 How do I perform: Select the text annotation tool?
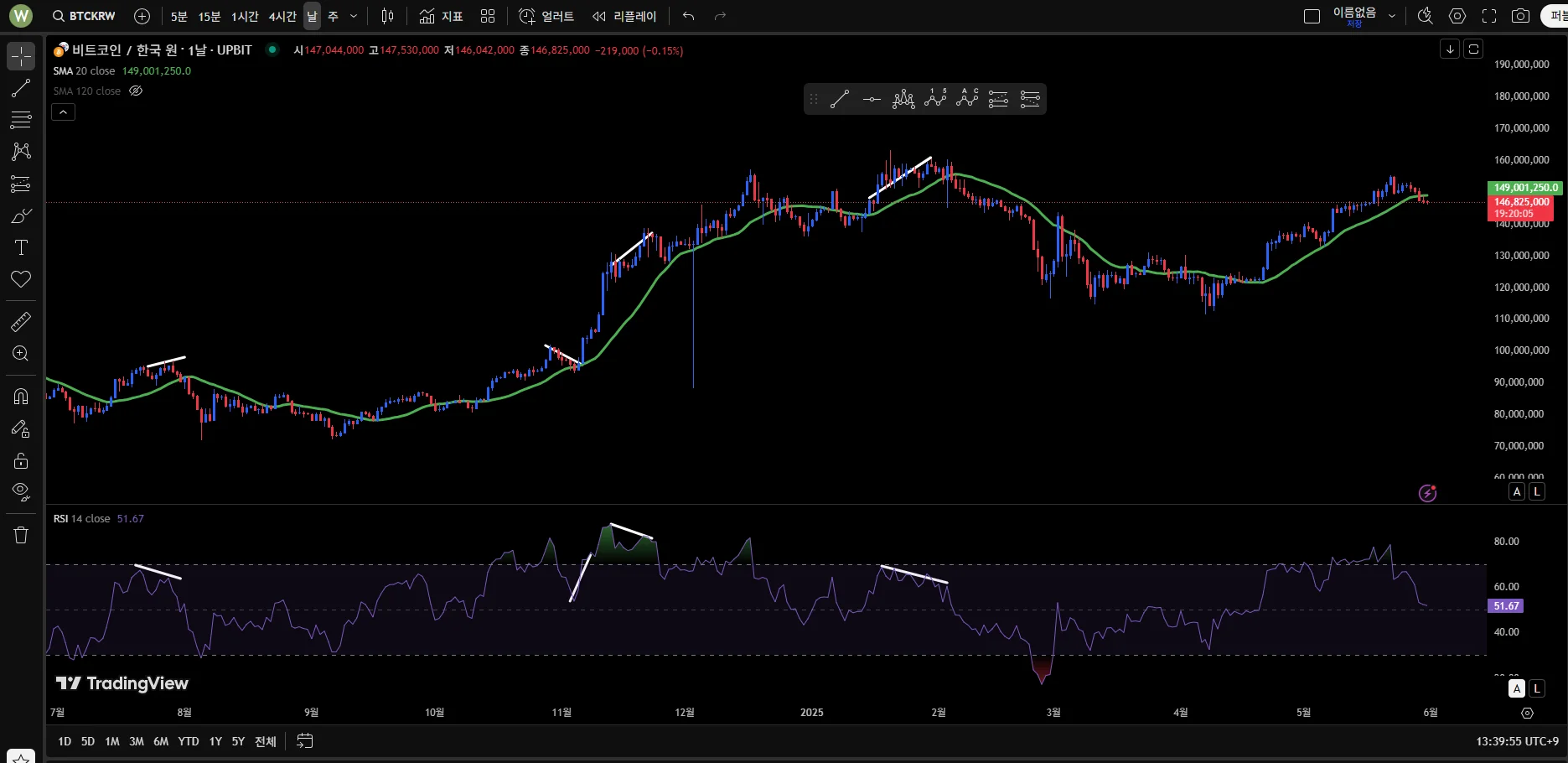(21, 247)
